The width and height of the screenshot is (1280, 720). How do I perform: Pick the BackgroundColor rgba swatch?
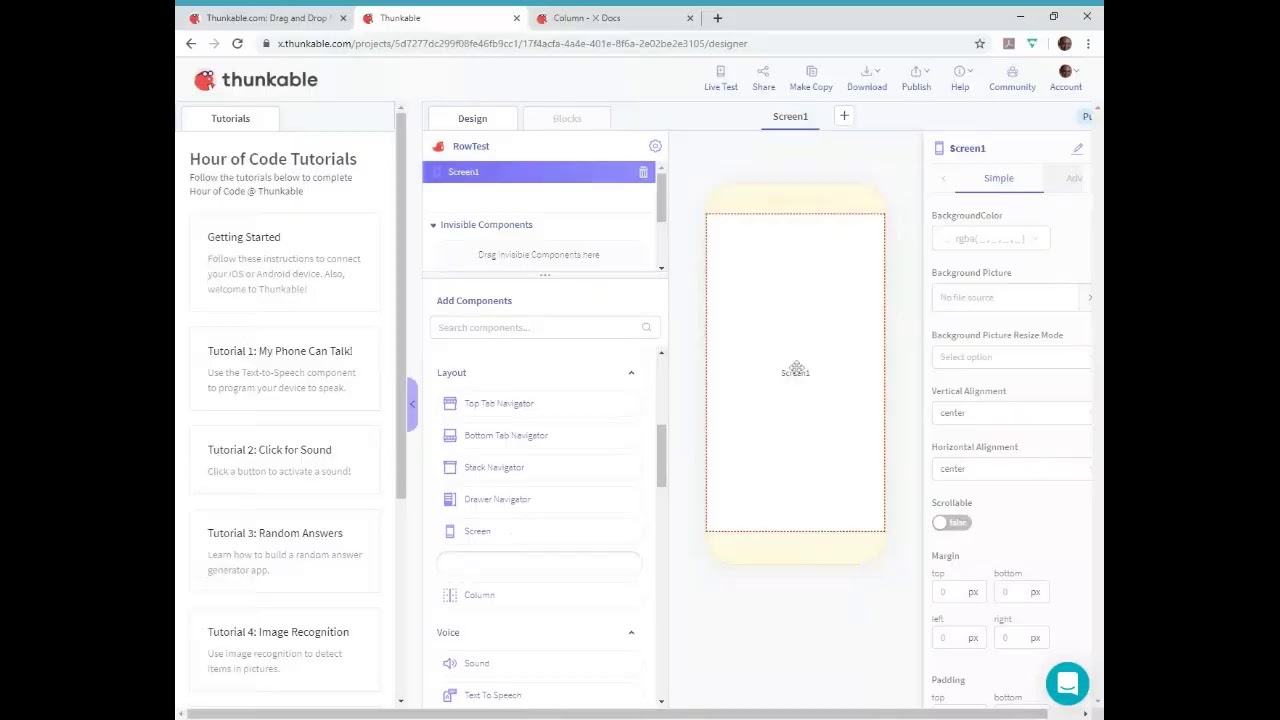coord(991,239)
